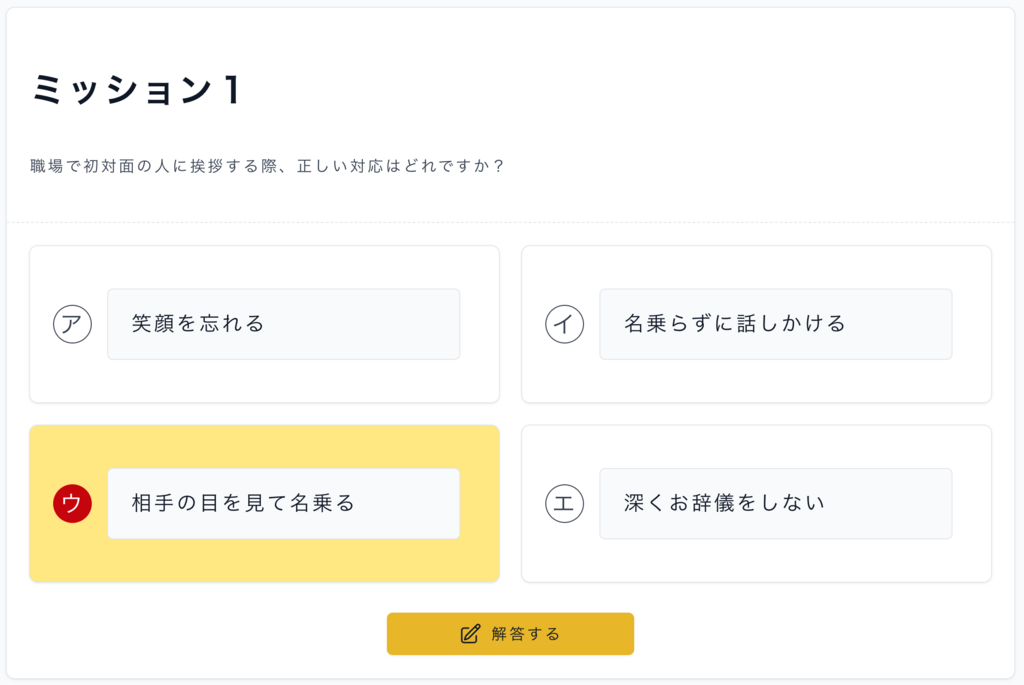The image size is (1024, 685).
Task: Click the dashed divider below the question
Action: pyautogui.click(x=510, y=222)
